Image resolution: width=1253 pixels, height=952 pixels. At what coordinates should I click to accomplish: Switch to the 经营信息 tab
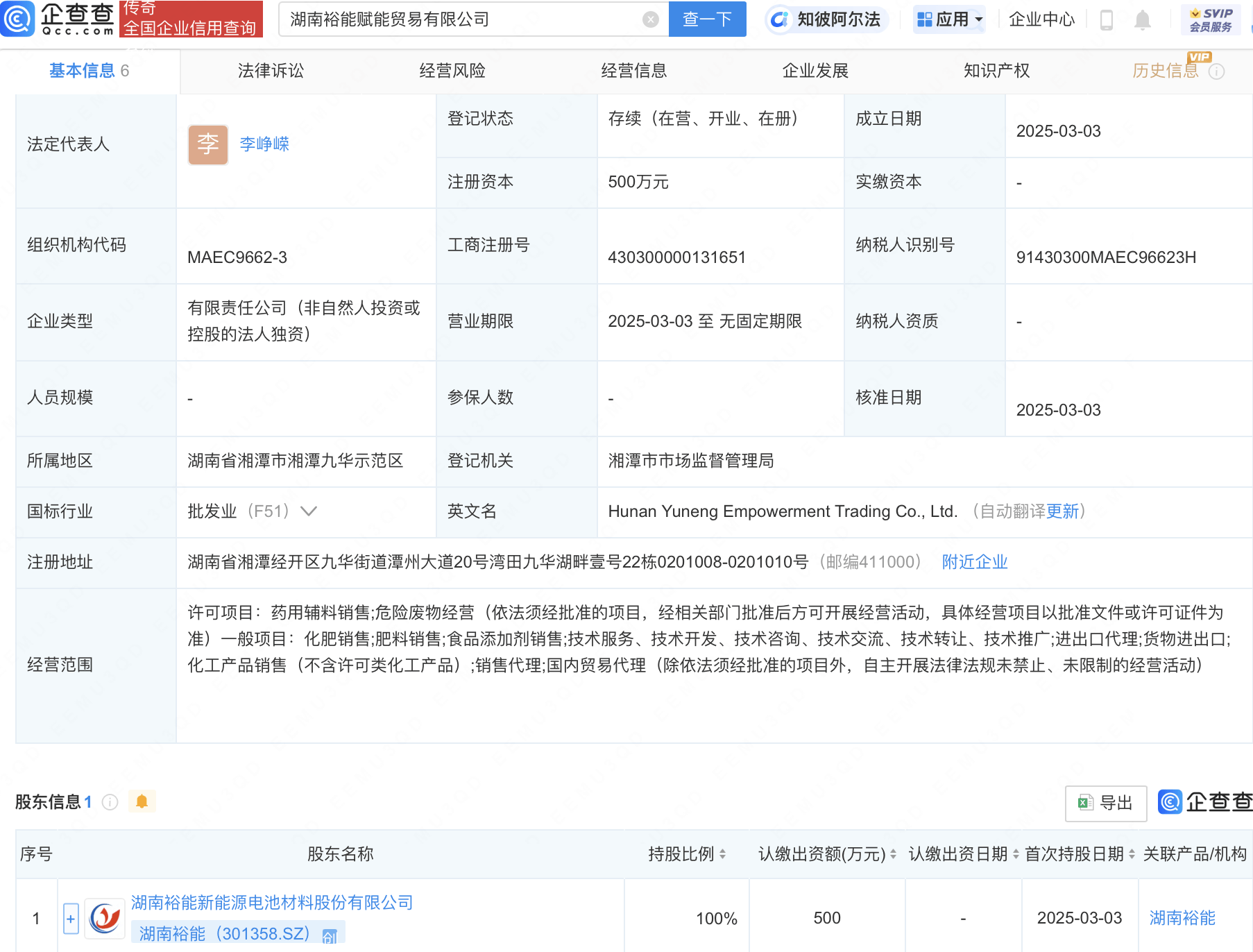click(633, 71)
